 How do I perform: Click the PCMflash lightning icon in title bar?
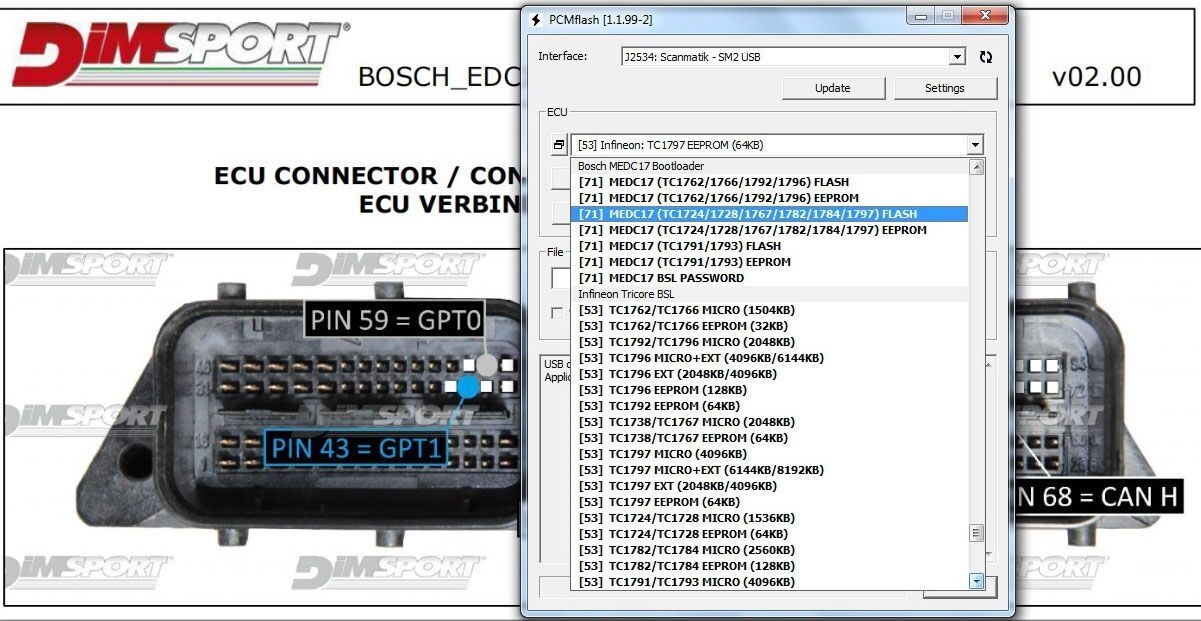pos(537,19)
